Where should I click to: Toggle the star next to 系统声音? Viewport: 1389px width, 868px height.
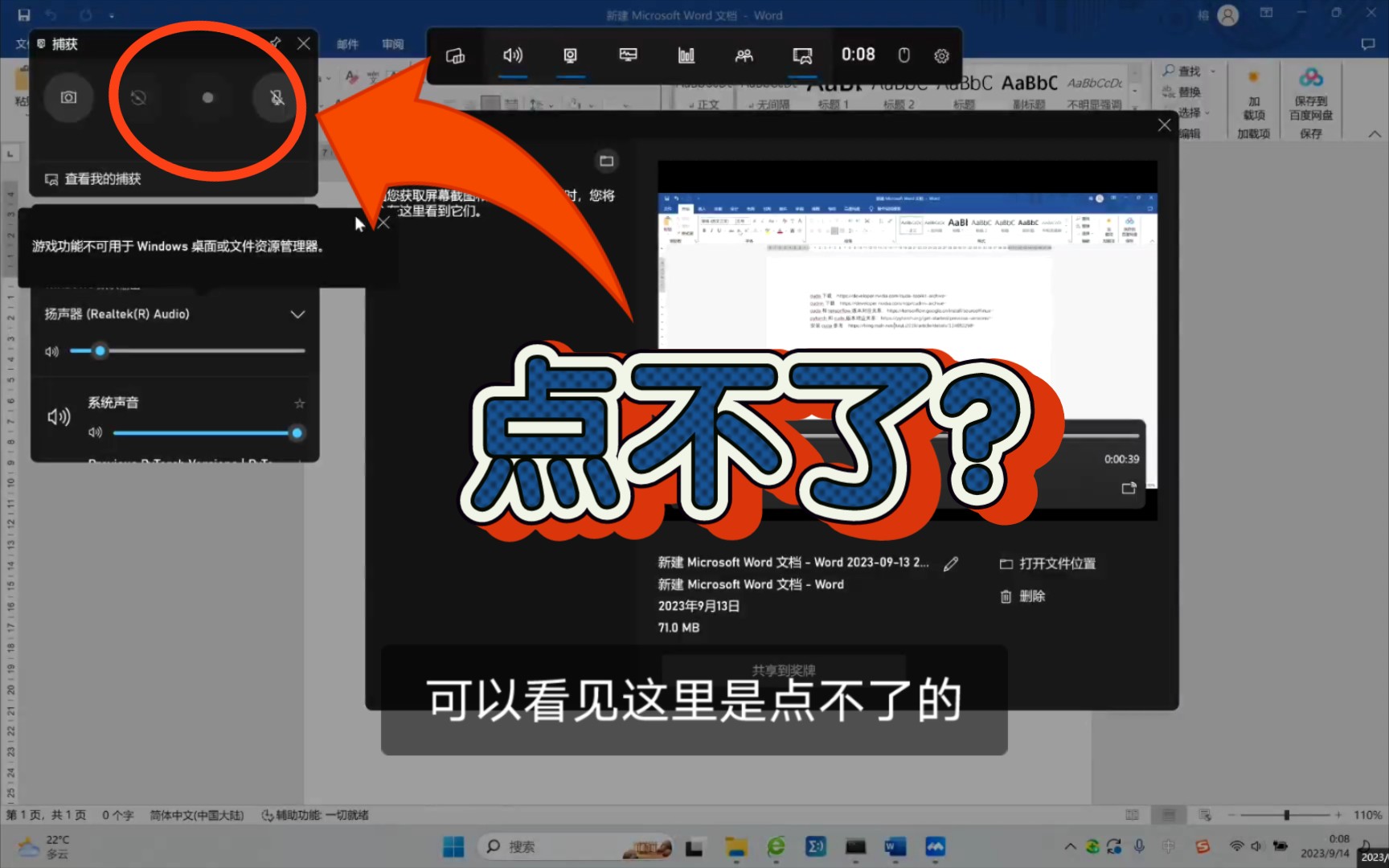[x=298, y=403]
